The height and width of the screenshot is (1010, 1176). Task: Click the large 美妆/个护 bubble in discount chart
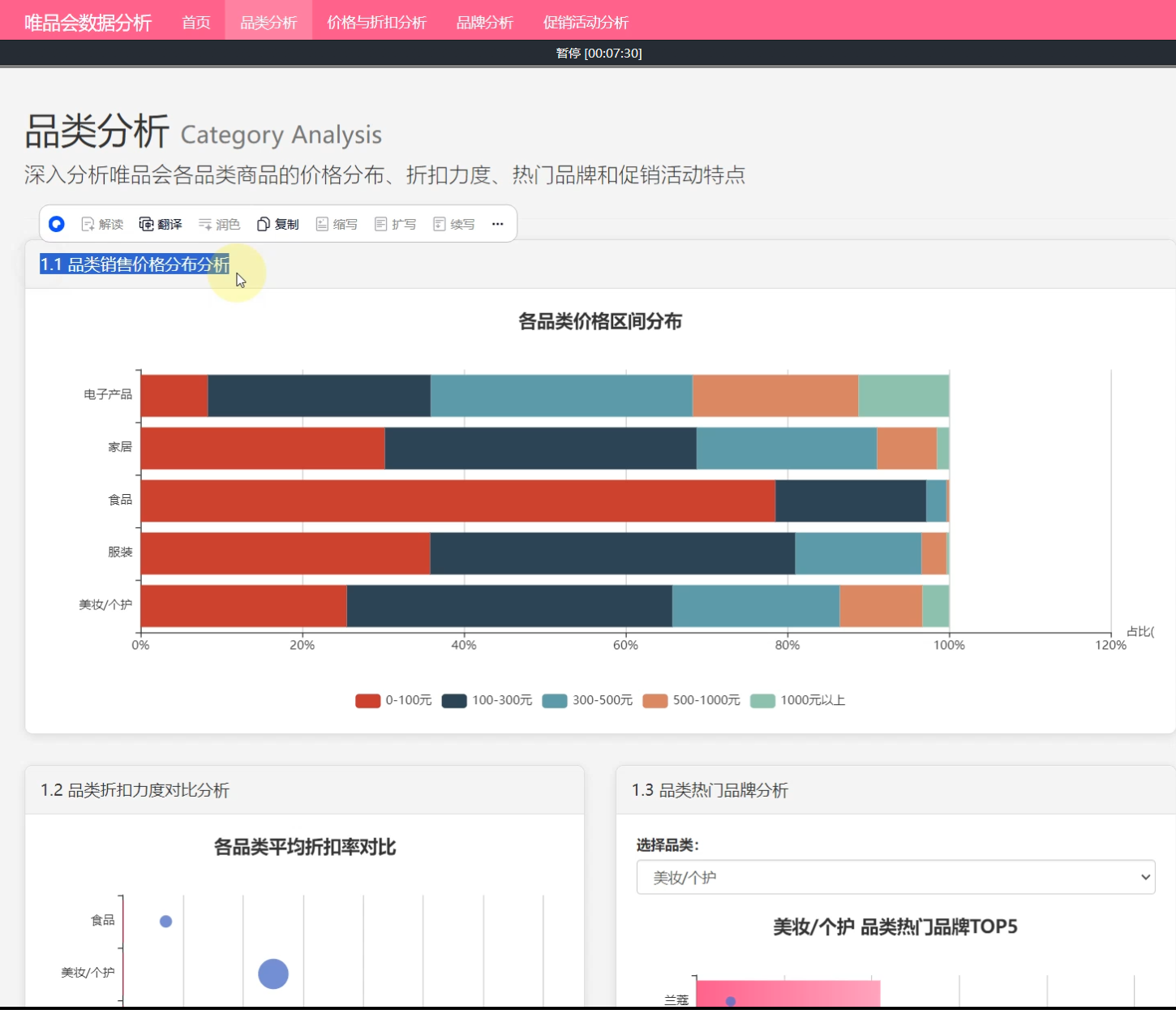click(273, 973)
